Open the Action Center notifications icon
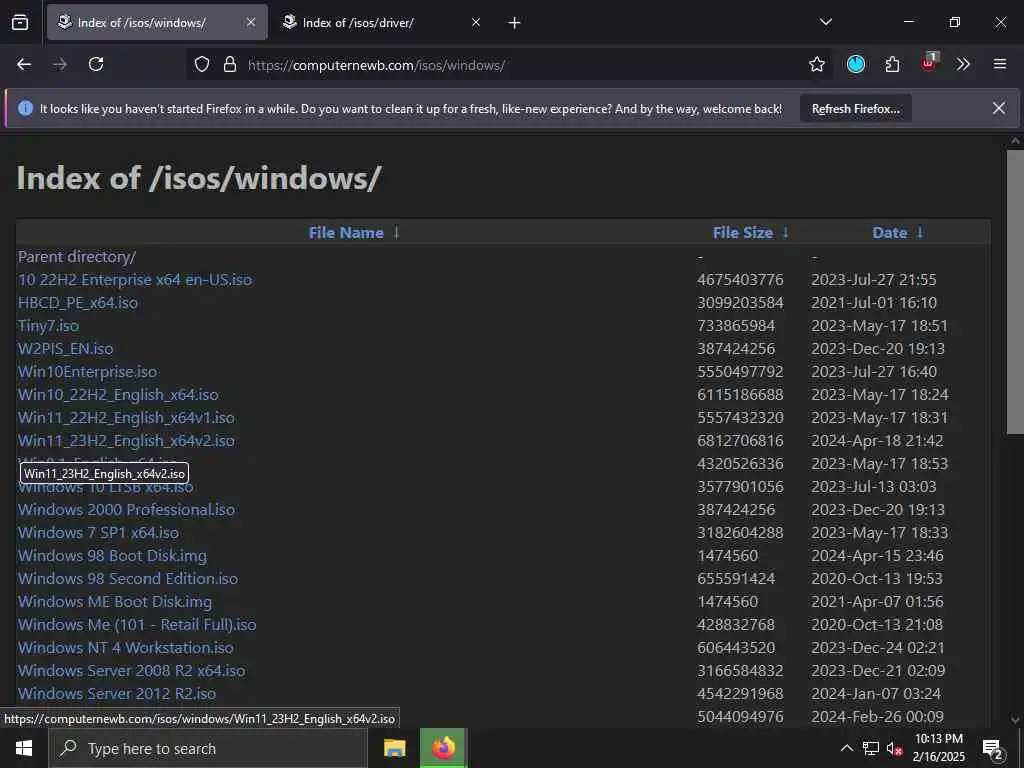The height and width of the screenshot is (768, 1024). (x=993, y=749)
